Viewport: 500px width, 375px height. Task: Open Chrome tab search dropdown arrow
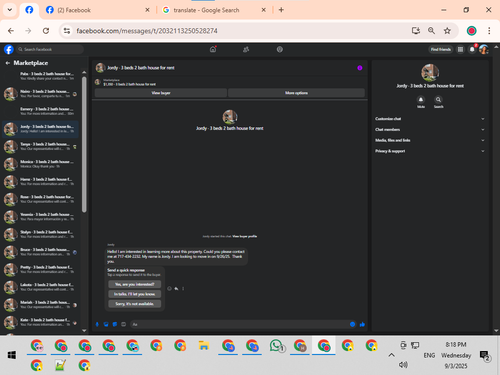coord(10,10)
